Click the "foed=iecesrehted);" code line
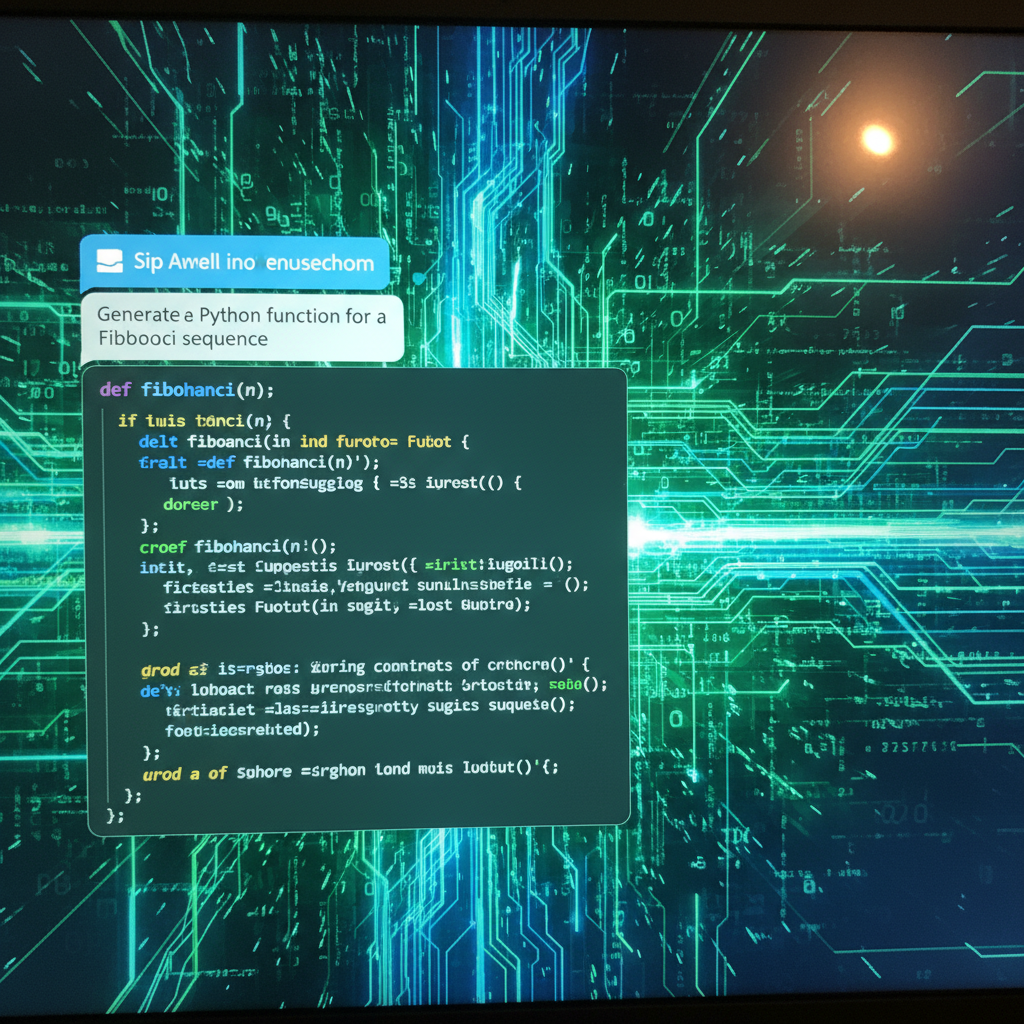The image size is (1024, 1024). click(x=242, y=730)
